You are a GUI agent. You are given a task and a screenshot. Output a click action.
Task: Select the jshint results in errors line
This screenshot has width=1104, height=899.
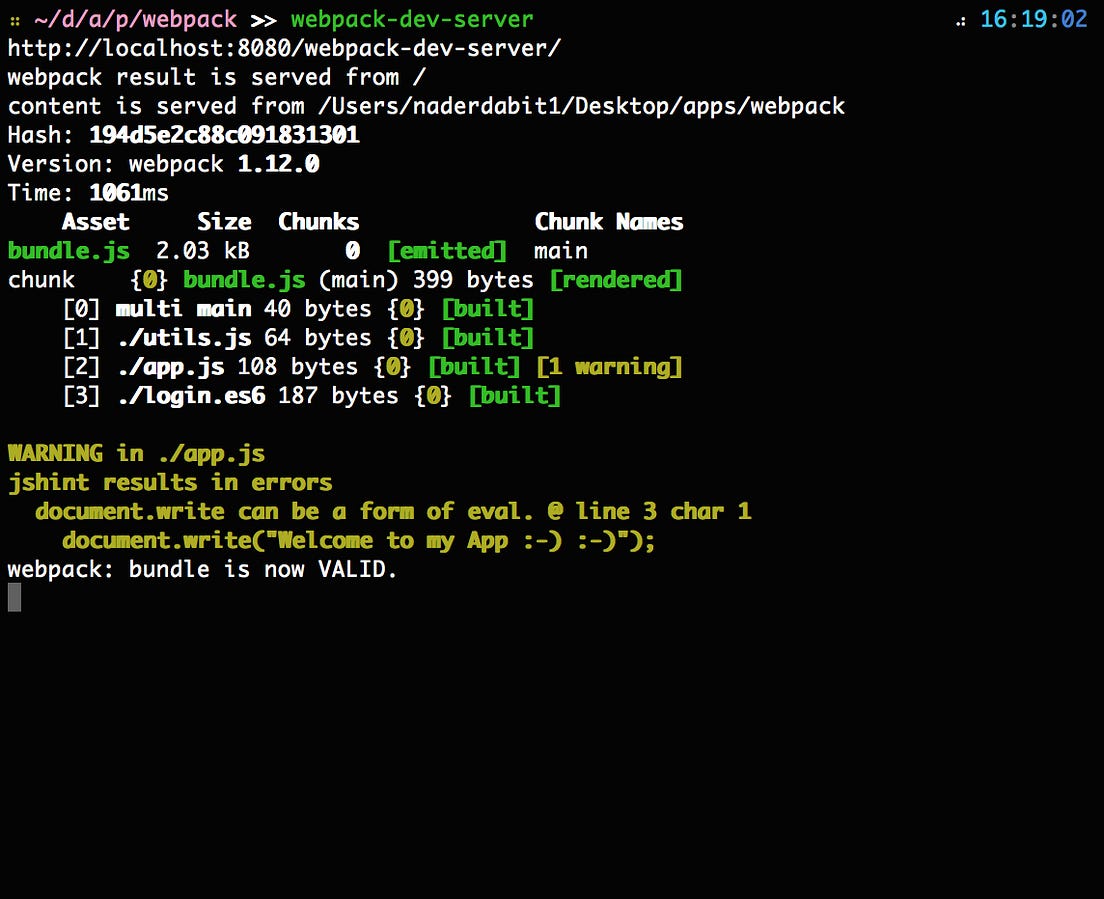click(x=170, y=482)
